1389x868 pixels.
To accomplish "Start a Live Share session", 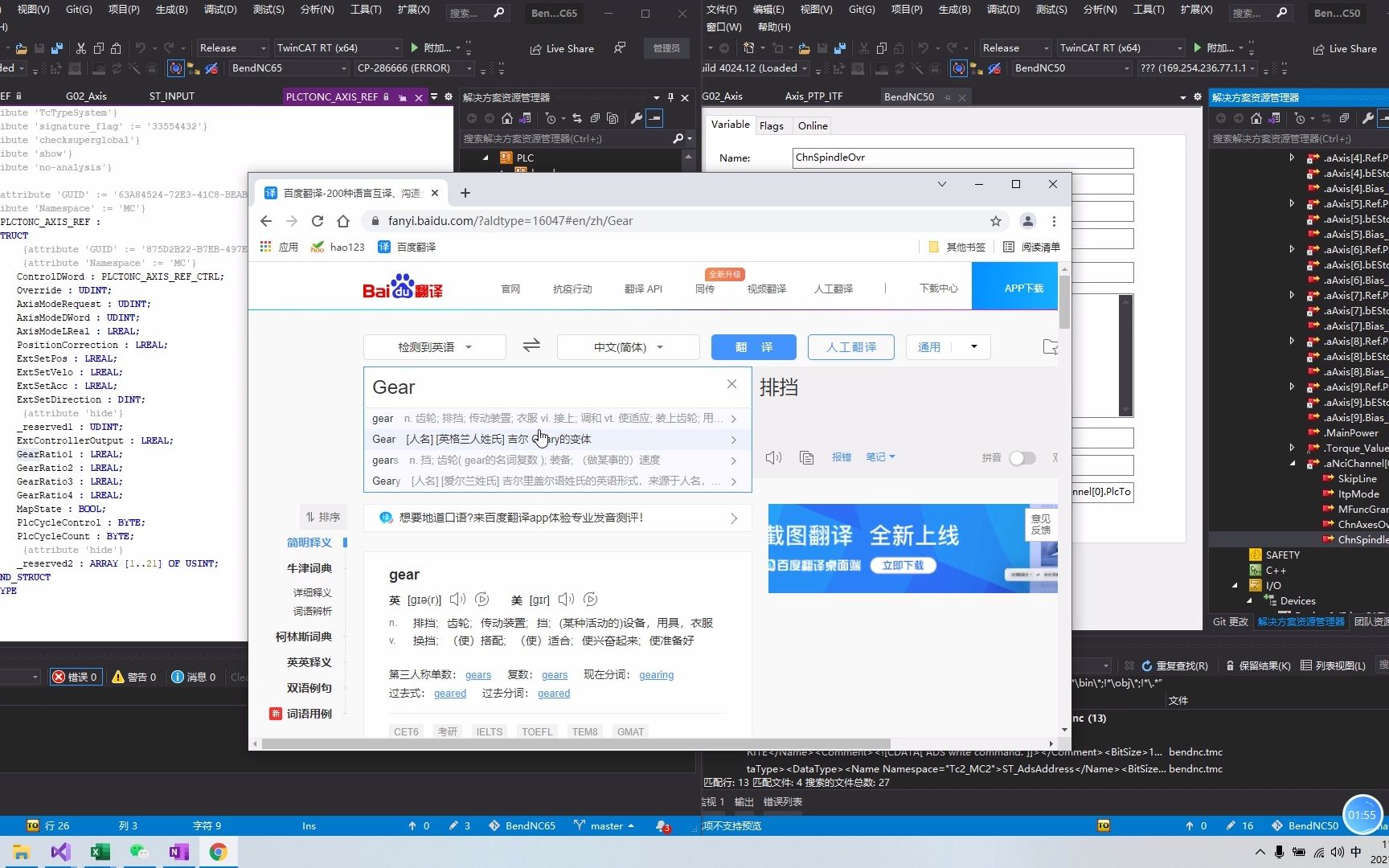I will (562, 48).
